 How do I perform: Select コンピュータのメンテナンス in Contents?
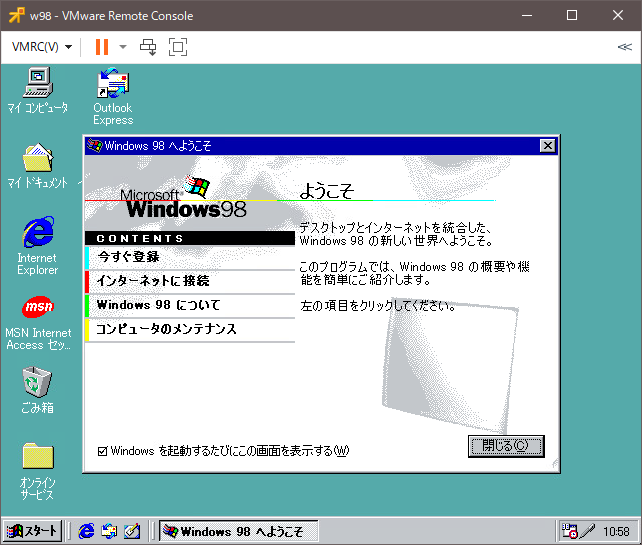tap(190, 329)
